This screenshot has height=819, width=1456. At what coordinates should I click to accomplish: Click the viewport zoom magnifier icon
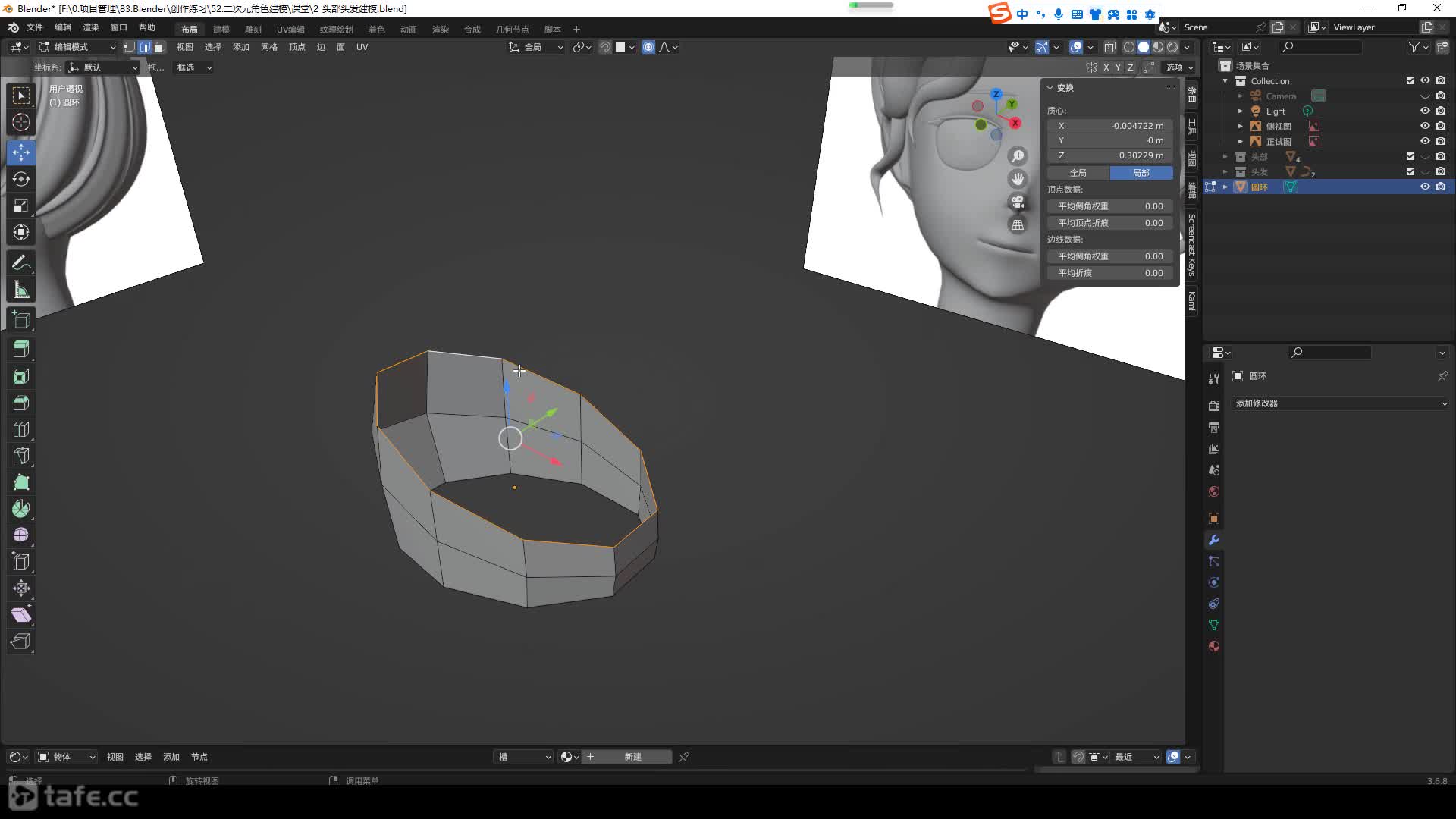click(1018, 156)
